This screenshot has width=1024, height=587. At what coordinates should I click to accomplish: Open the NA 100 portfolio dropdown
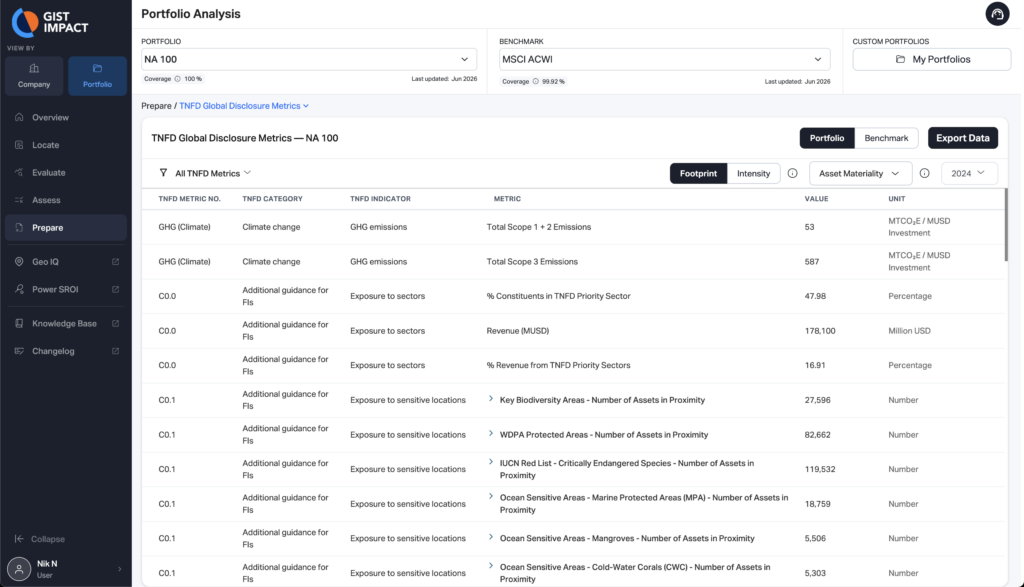[x=309, y=59]
